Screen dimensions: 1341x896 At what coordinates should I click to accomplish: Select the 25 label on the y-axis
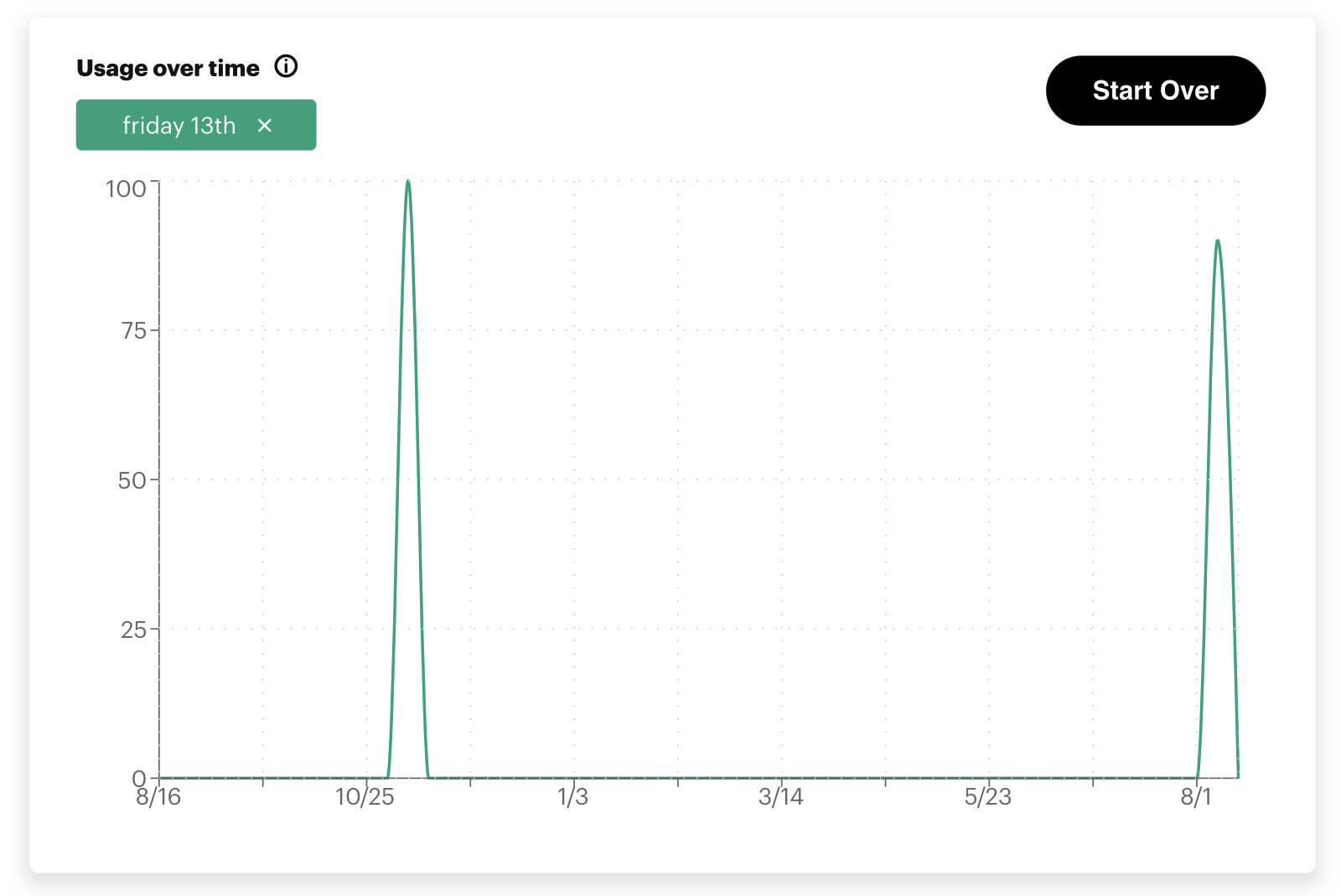(x=133, y=630)
